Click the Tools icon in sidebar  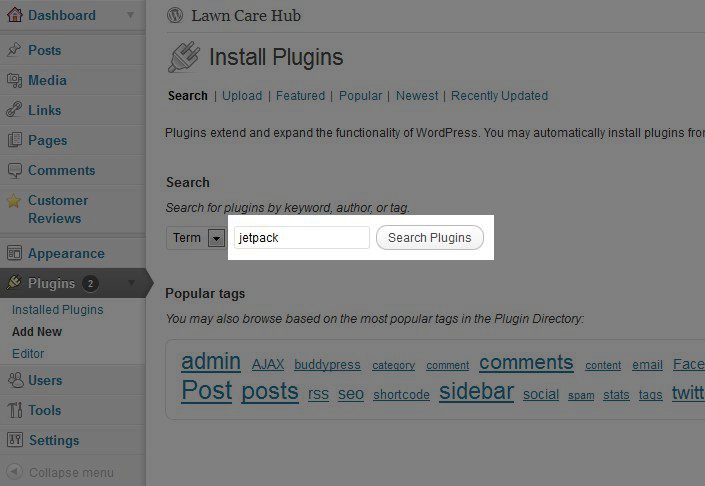pos(14,410)
